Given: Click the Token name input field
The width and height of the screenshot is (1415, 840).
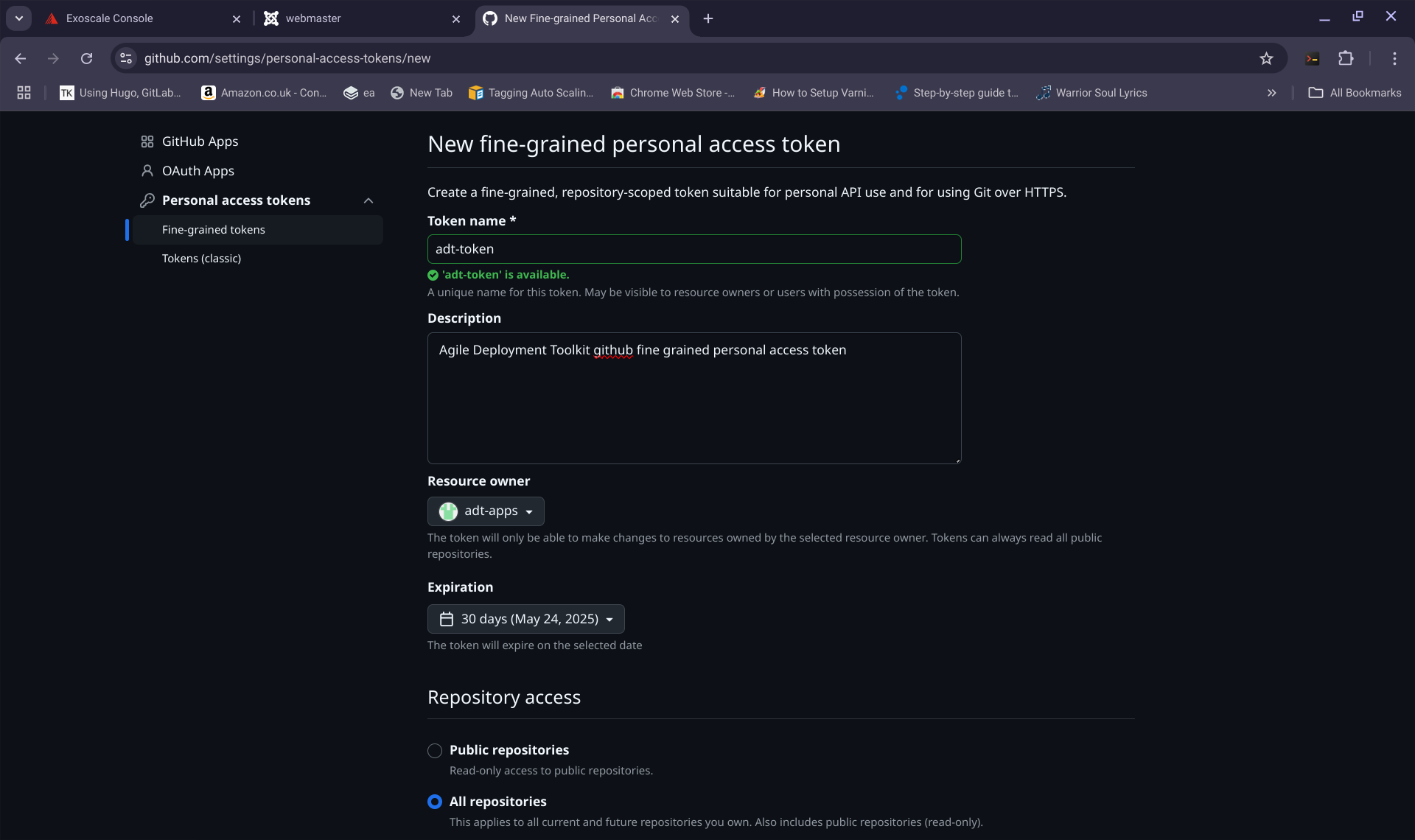Looking at the screenshot, I should 694,249.
